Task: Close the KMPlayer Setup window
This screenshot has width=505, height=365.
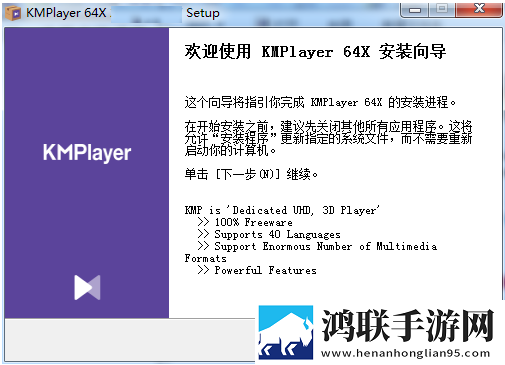Action: pyautogui.click(x=479, y=9)
